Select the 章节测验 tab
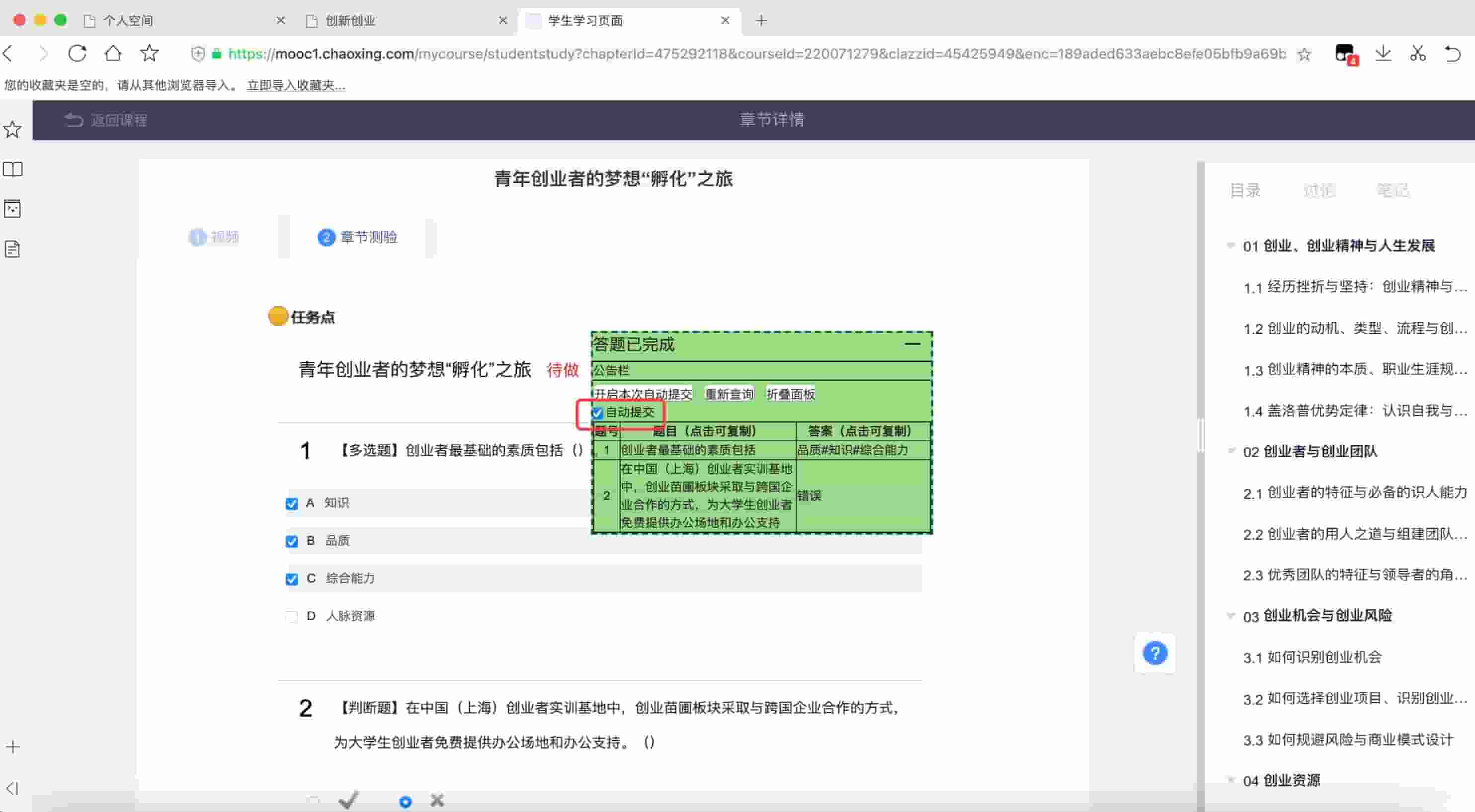The height and width of the screenshot is (812, 1475). click(358, 237)
